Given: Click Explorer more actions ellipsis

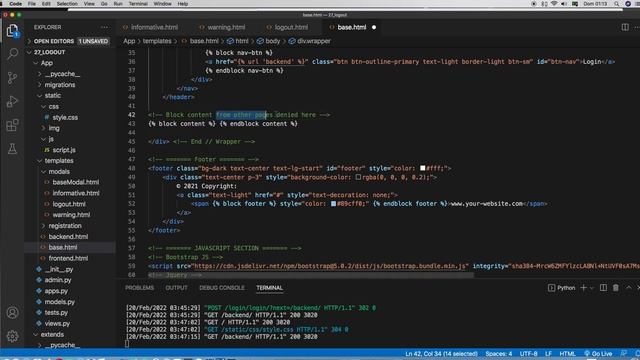Looking at the screenshot, I should pyautogui.click(x=104, y=27).
